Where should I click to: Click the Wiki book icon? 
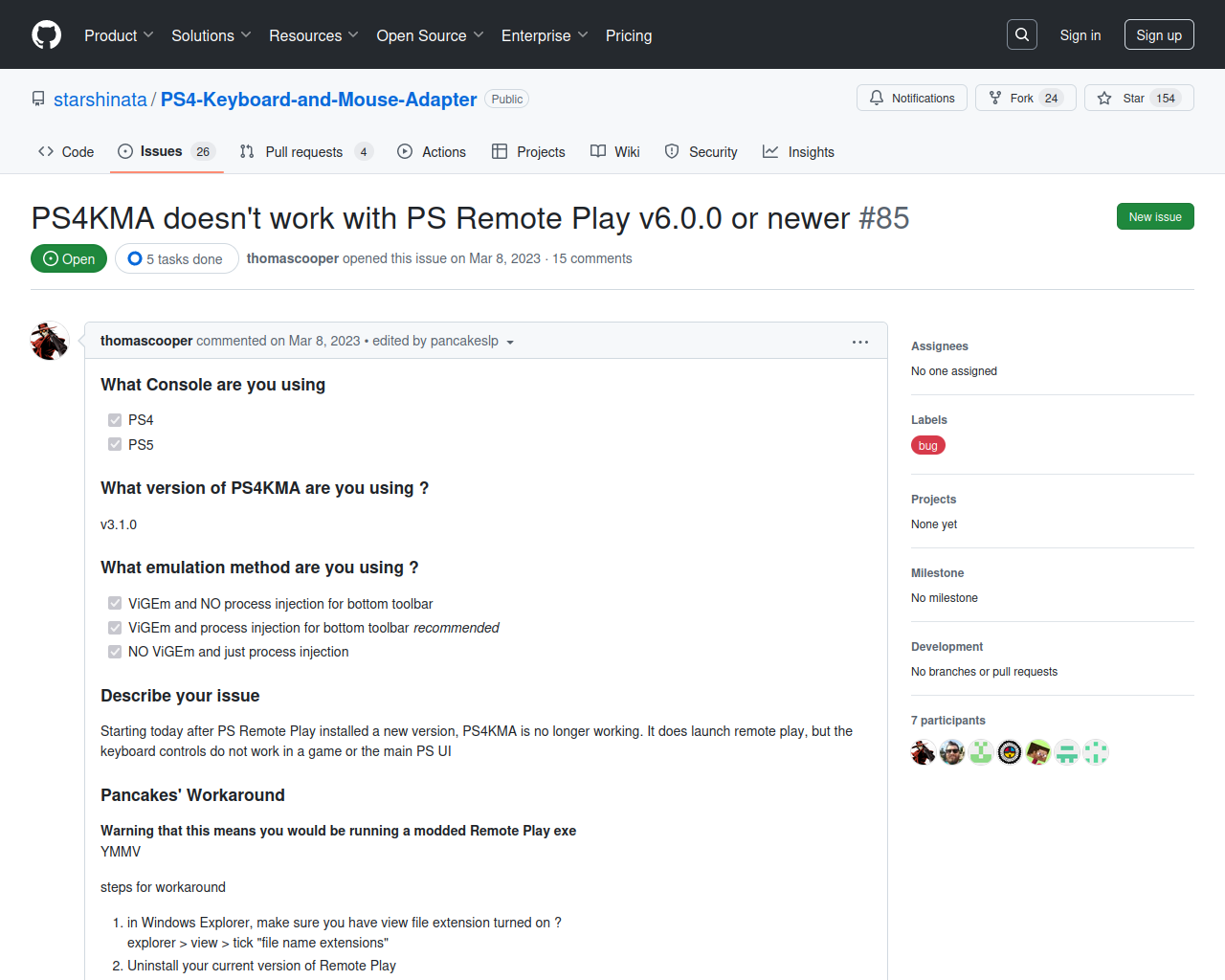(598, 151)
